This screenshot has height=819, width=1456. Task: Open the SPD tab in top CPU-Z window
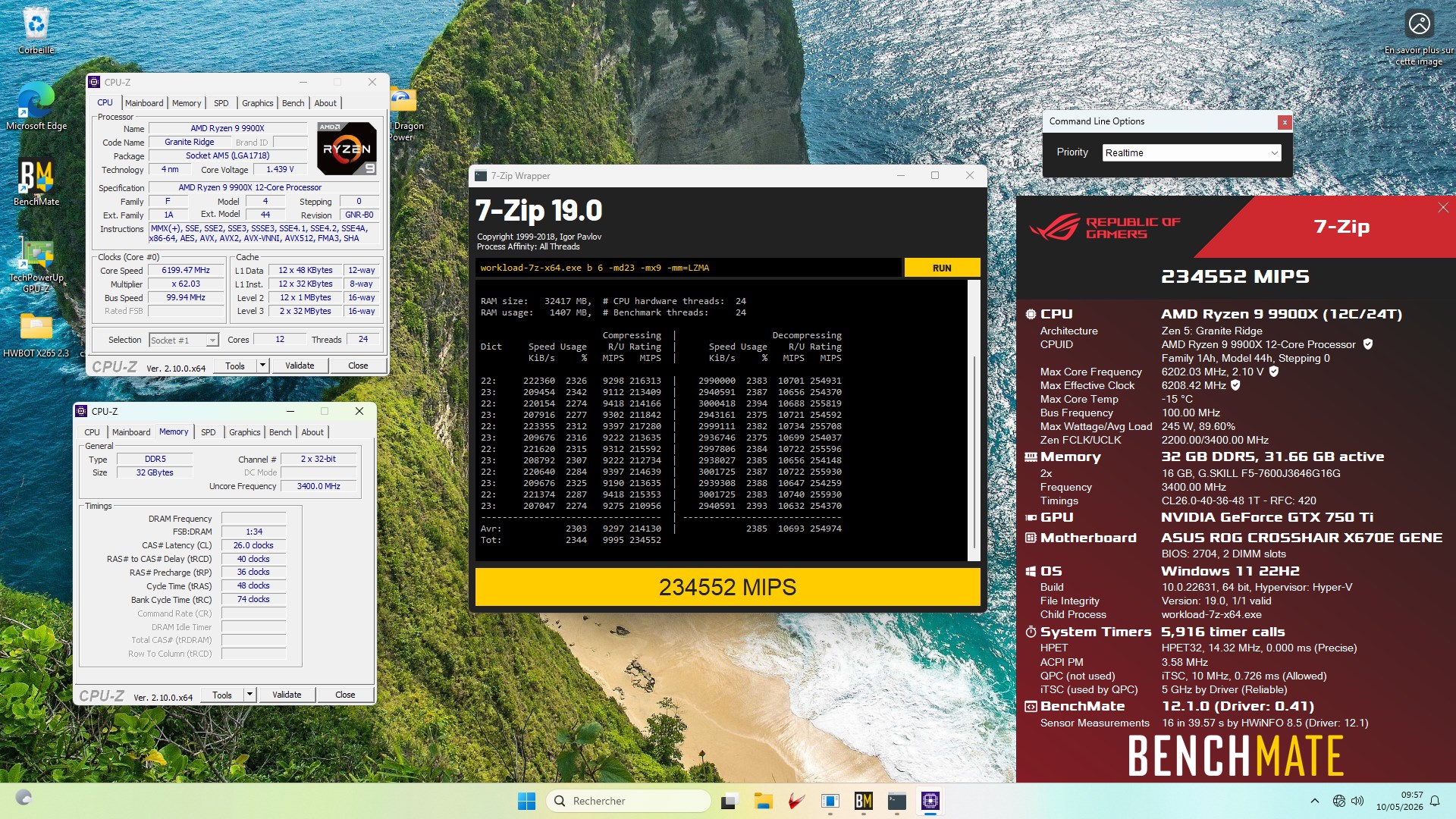pos(221,103)
